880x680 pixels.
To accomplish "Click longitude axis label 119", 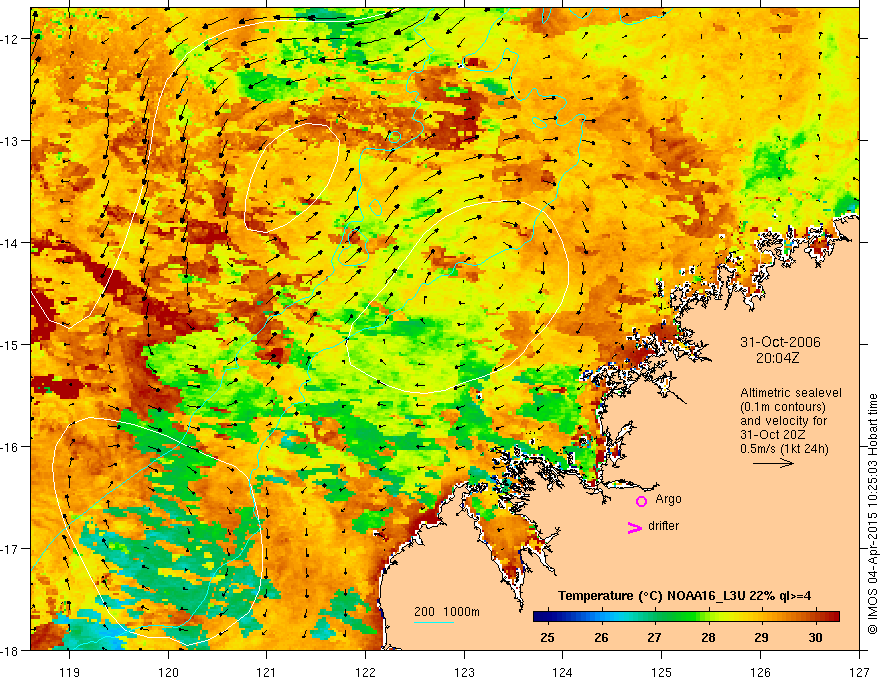I will [x=70, y=672].
